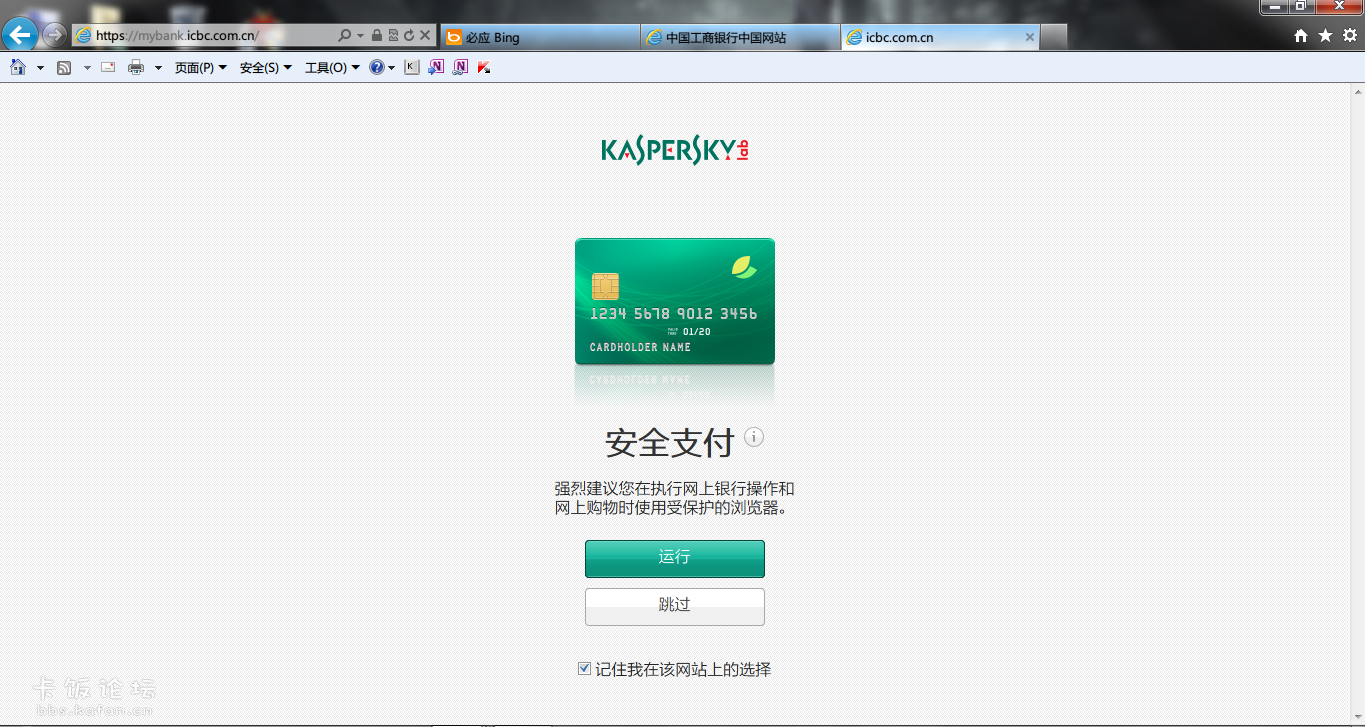The width and height of the screenshot is (1365, 727).
Task: Click the command bar Home page icon
Action: 18,67
